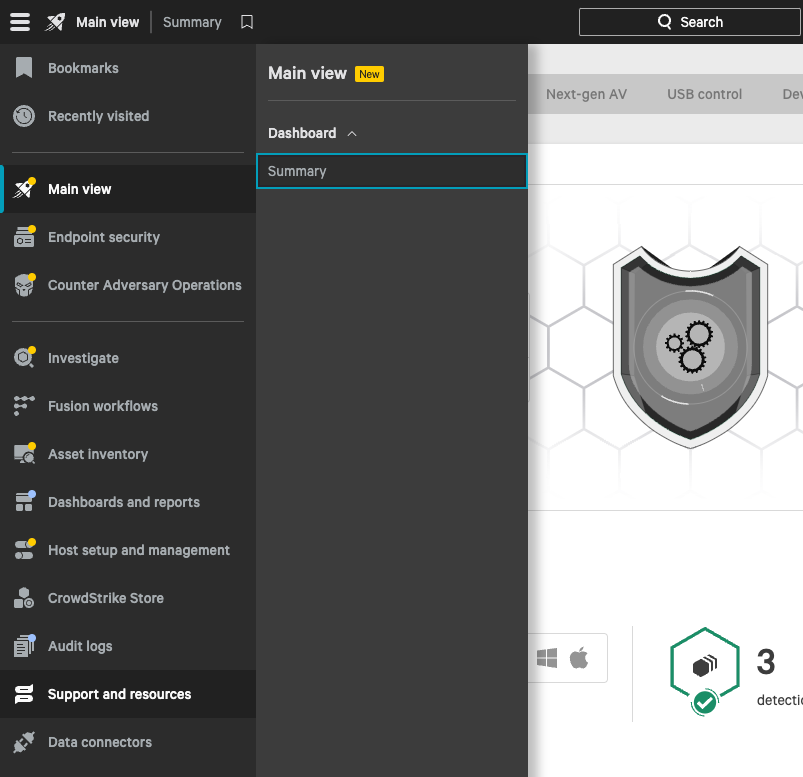Open the CrowdStrike Store
Image resolution: width=803 pixels, height=777 pixels.
pyautogui.click(x=105, y=598)
